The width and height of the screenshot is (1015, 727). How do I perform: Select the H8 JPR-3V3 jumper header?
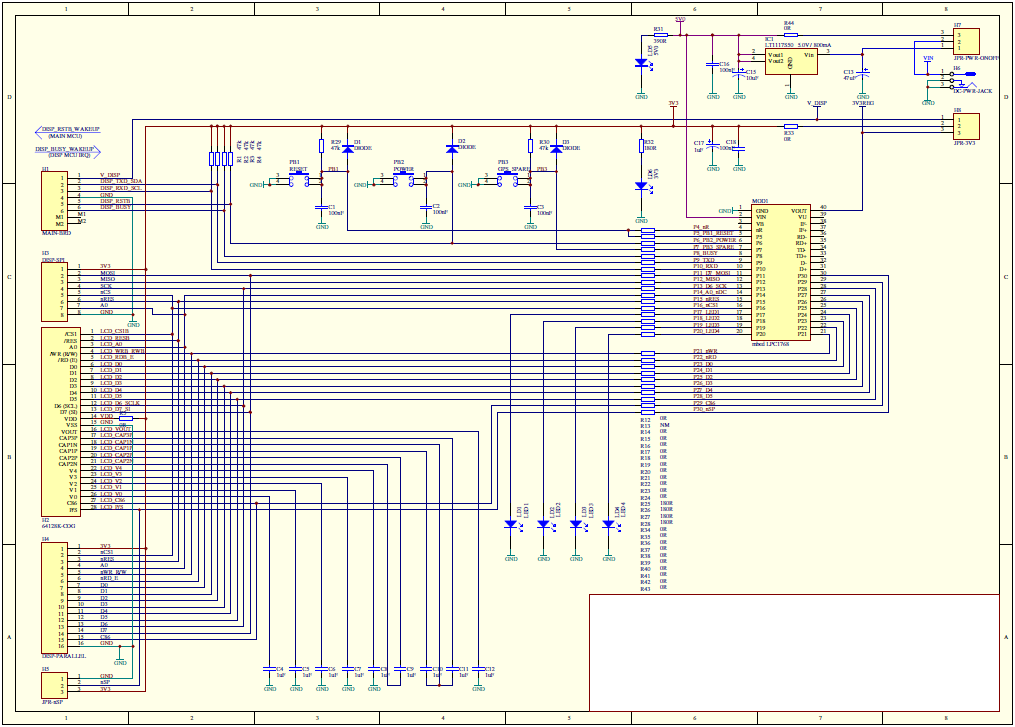pyautogui.click(x=965, y=126)
